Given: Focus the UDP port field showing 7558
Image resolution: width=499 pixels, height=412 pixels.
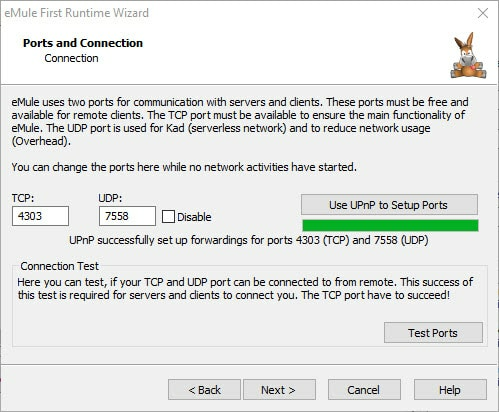Looking at the screenshot, I should 127,216.
